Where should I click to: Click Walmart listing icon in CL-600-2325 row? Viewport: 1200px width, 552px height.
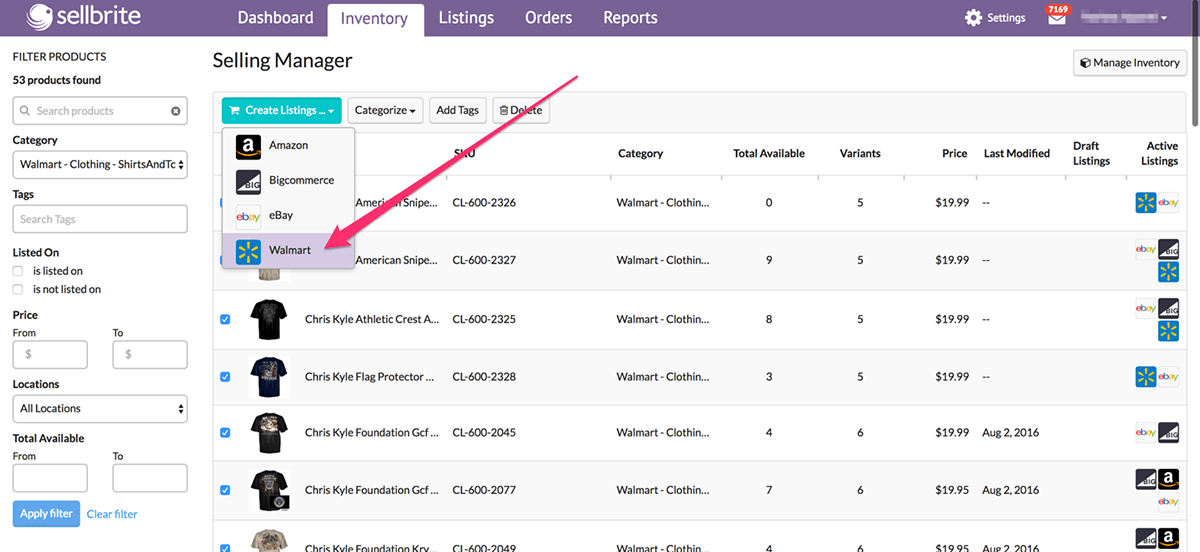point(1169,331)
